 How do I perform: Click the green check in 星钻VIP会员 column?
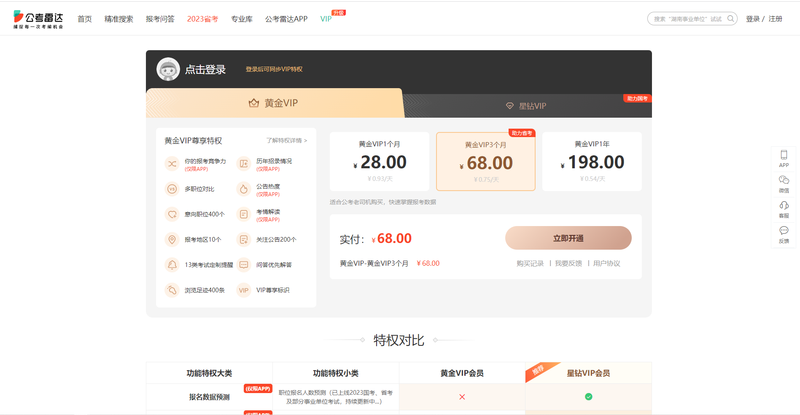588,397
